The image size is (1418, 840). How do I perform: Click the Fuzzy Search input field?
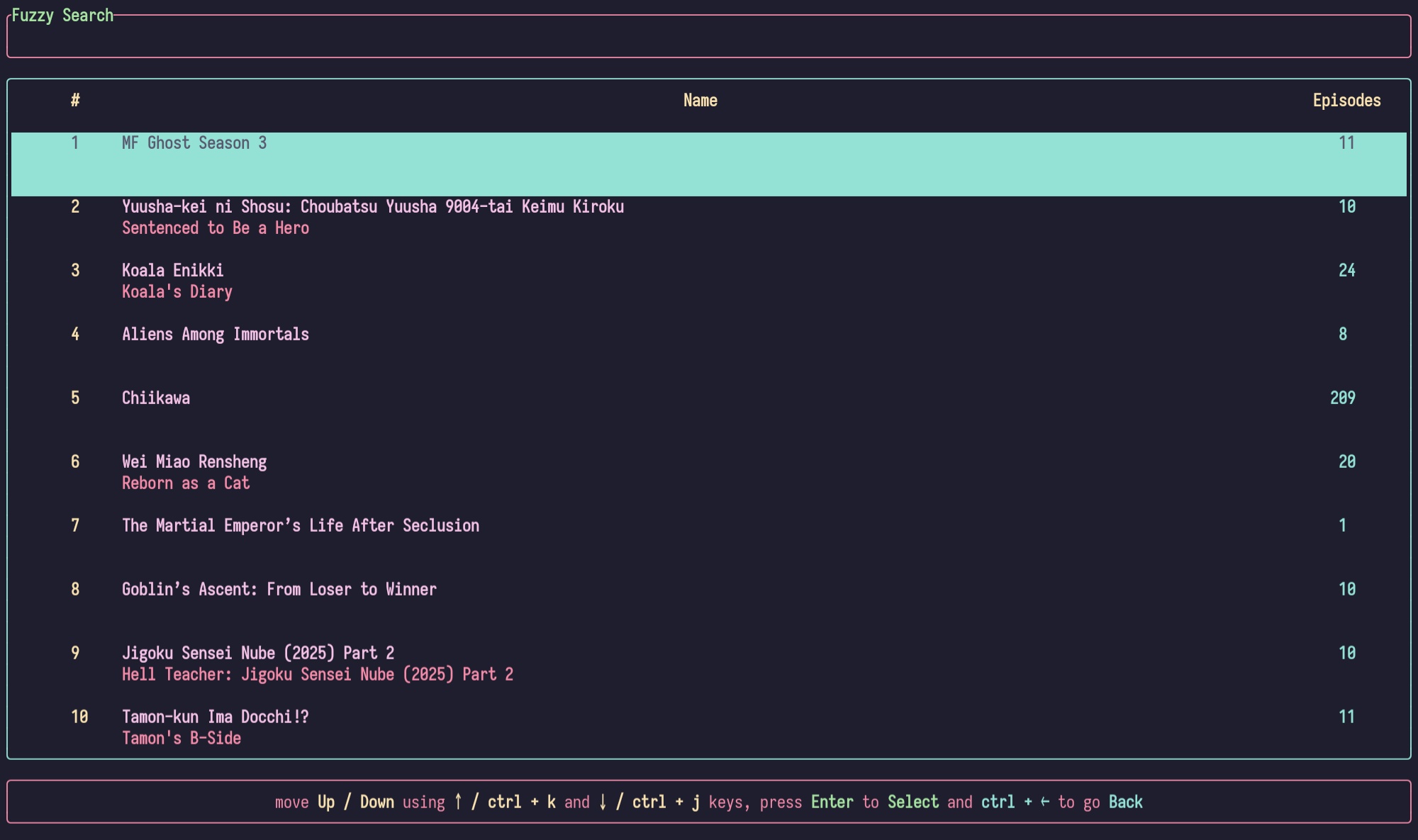(709, 37)
